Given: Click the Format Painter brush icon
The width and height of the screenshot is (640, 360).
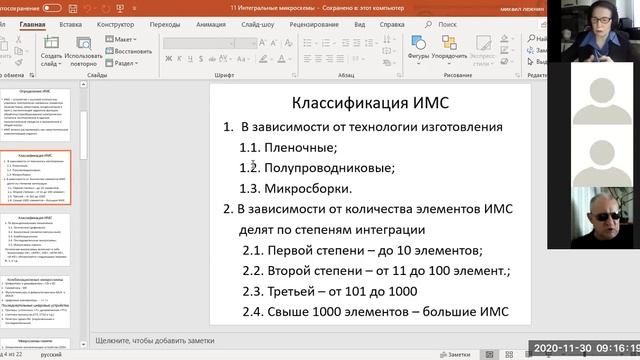Looking at the screenshot, I should pyautogui.click(x=18, y=62).
